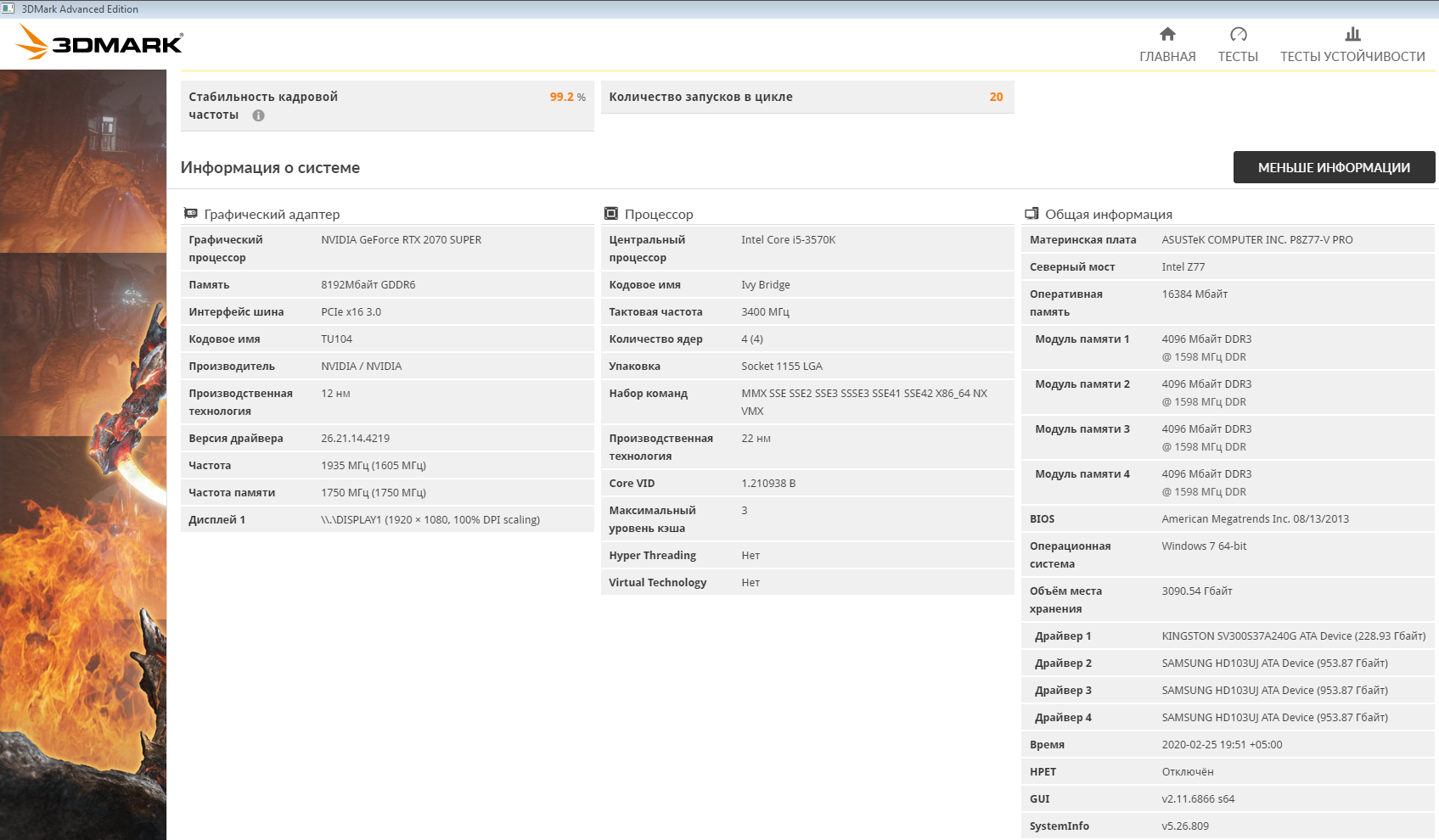This screenshot has height=840, width=1439.
Task: Switch to the ТЕСТЫ tab
Action: pos(1238,56)
